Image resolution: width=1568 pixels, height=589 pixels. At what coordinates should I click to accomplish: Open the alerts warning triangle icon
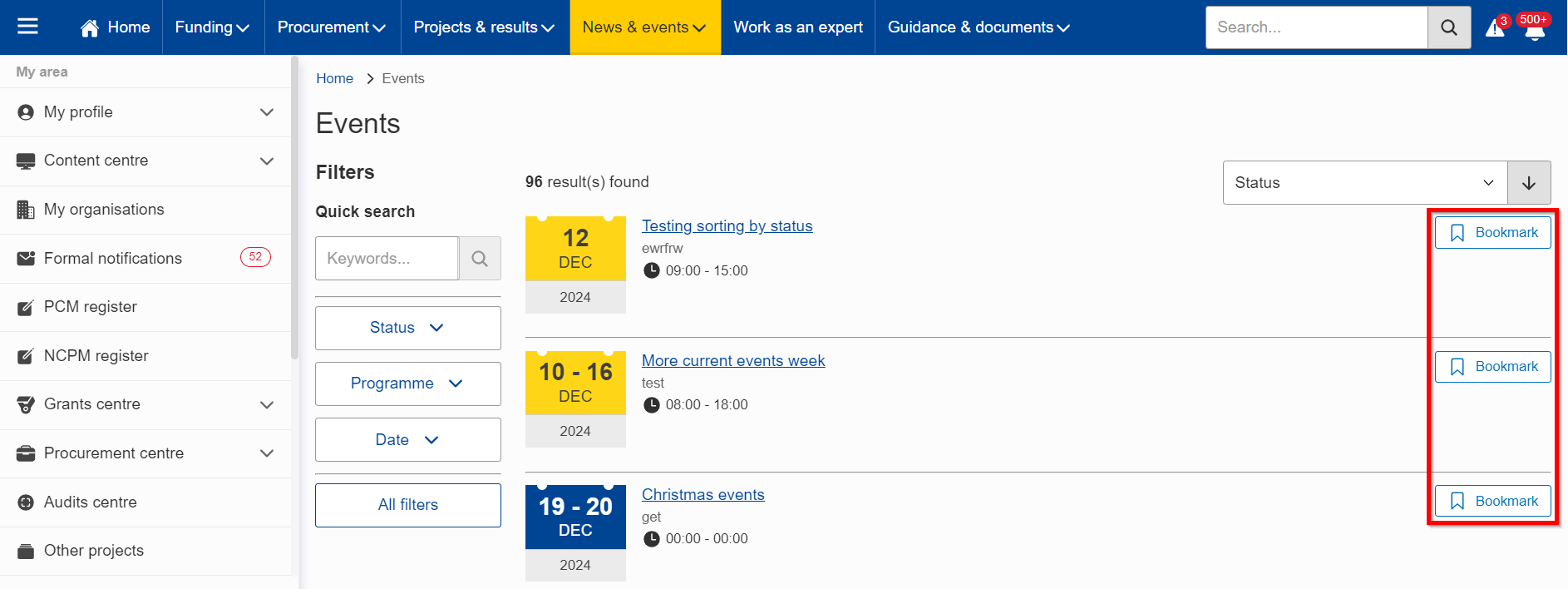tap(1495, 27)
